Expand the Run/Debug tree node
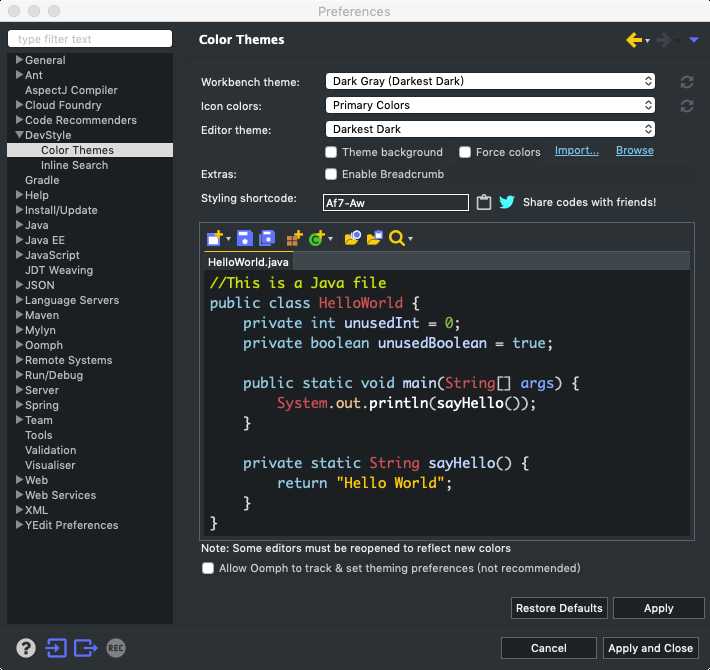This screenshot has width=710, height=670. point(19,374)
